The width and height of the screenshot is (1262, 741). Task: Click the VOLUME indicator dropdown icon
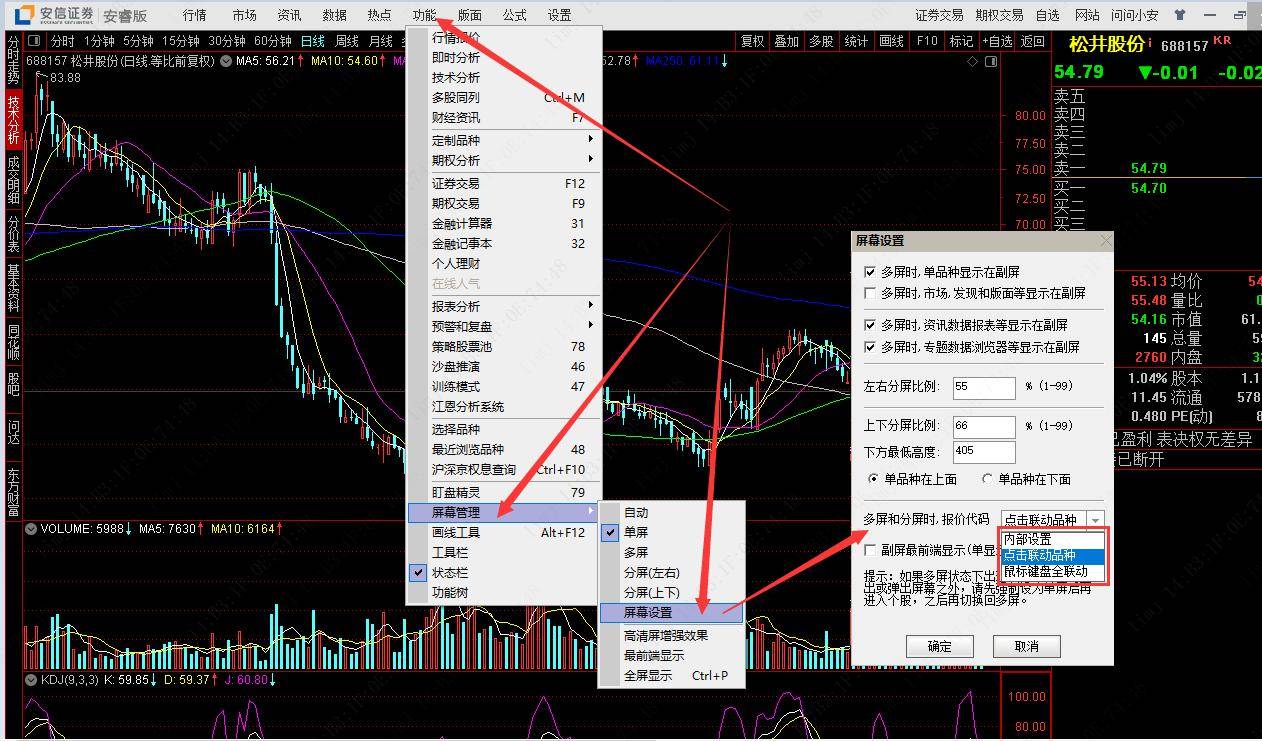[x=33, y=528]
